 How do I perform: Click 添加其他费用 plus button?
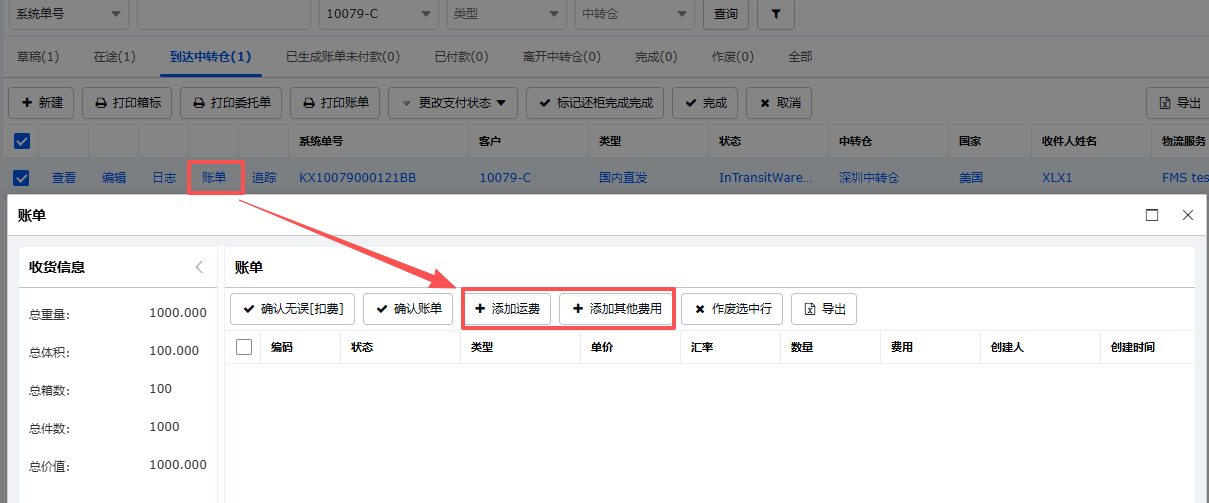coord(616,309)
